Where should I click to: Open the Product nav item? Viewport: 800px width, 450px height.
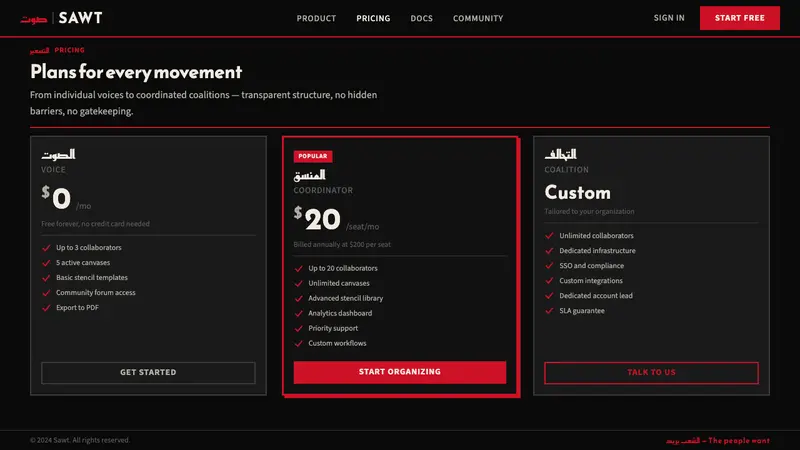316,18
